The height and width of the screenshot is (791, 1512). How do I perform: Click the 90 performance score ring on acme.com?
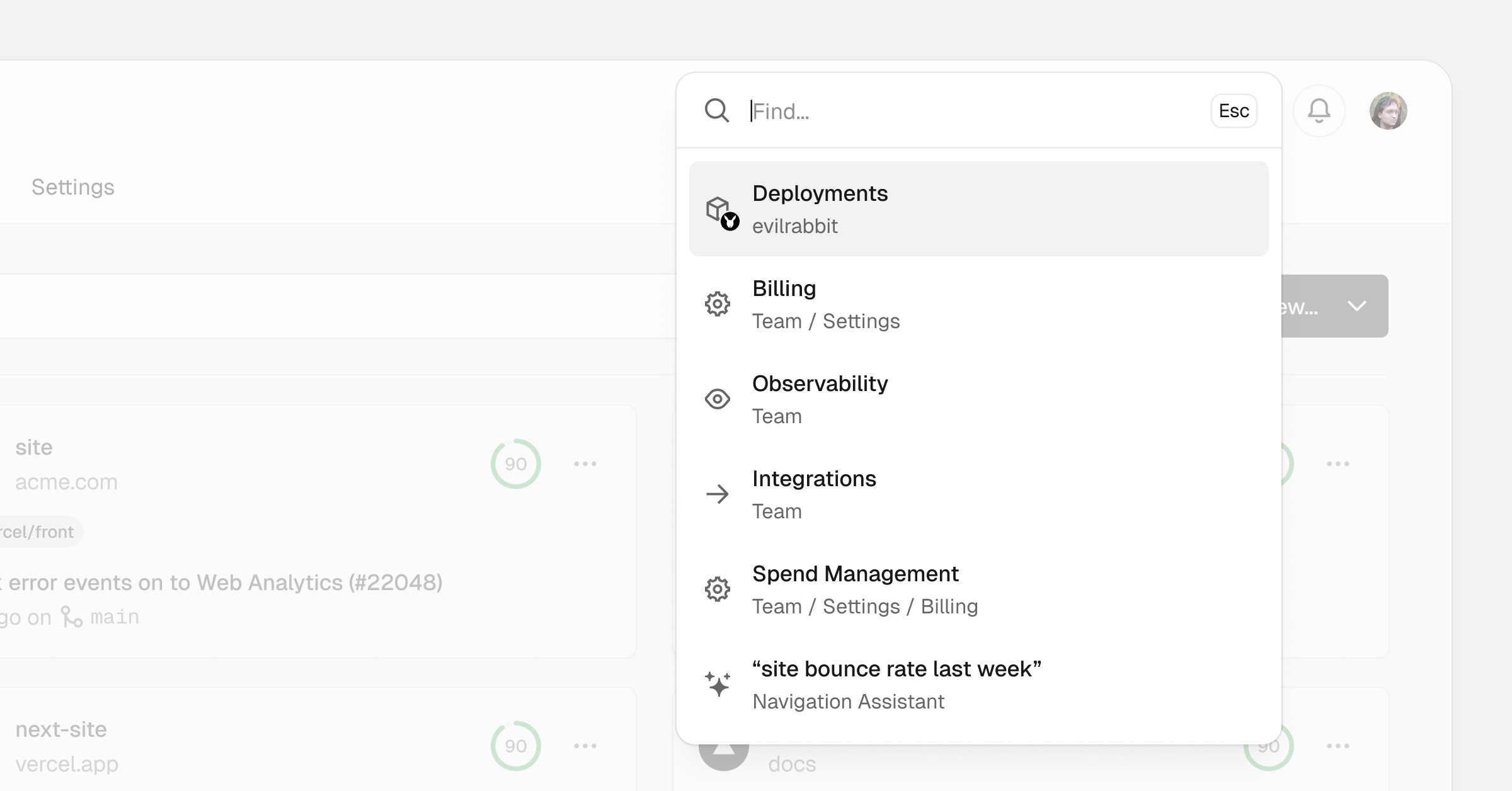click(515, 463)
